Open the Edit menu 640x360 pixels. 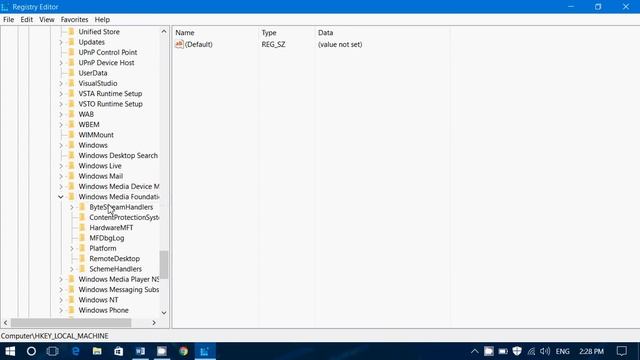[27, 20]
